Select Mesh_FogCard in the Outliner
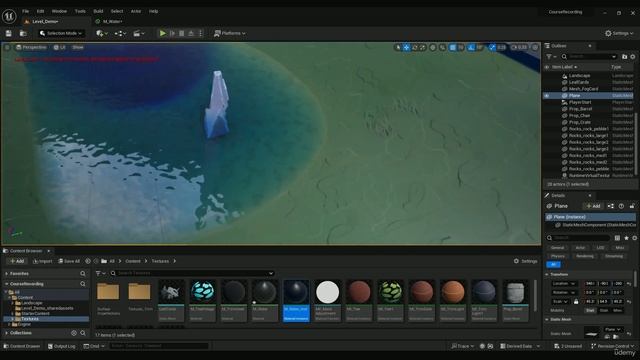 [x=583, y=89]
